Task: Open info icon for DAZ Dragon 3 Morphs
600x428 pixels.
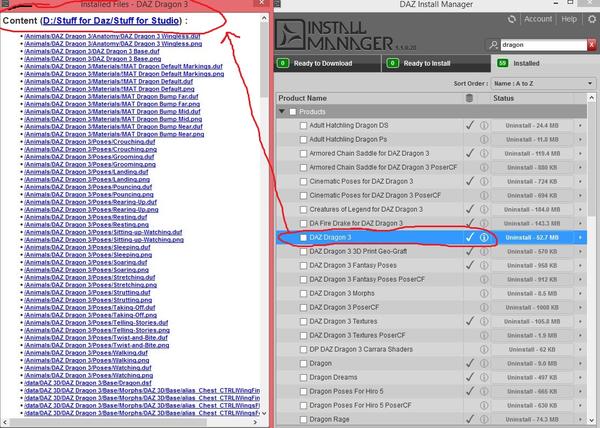Action: click(484, 293)
